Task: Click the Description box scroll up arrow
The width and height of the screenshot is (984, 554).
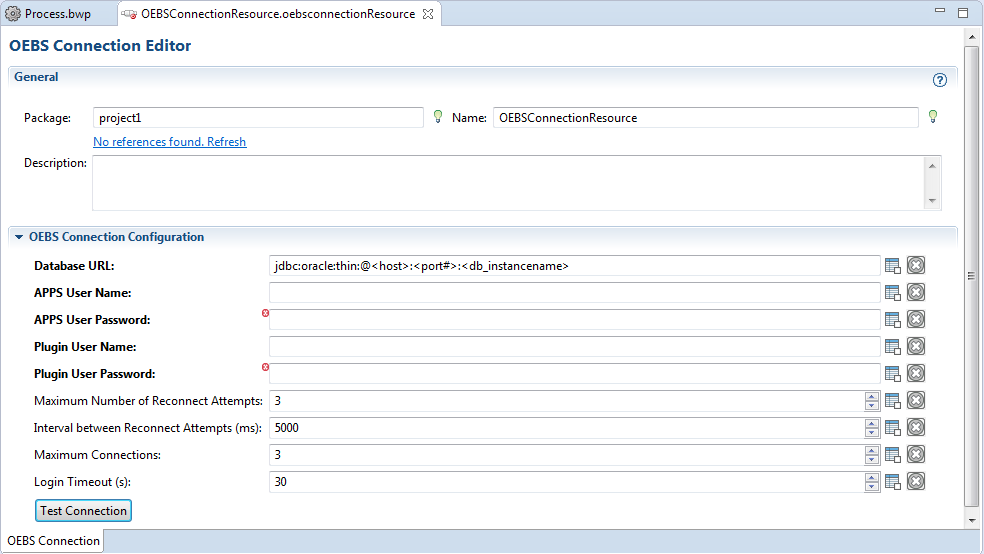Action: coord(932,166)
